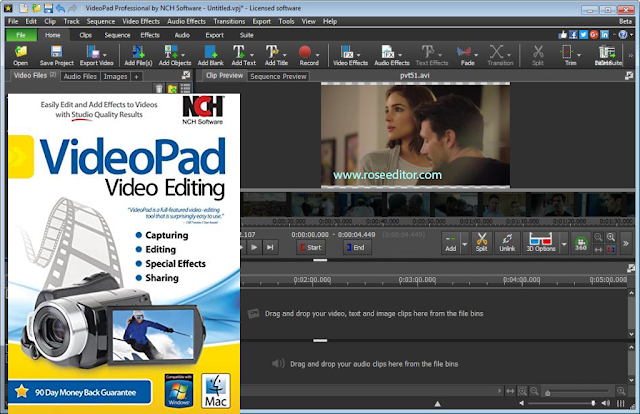
Task: Insert a blank clip with Add Blank
Action: point(211,56)
